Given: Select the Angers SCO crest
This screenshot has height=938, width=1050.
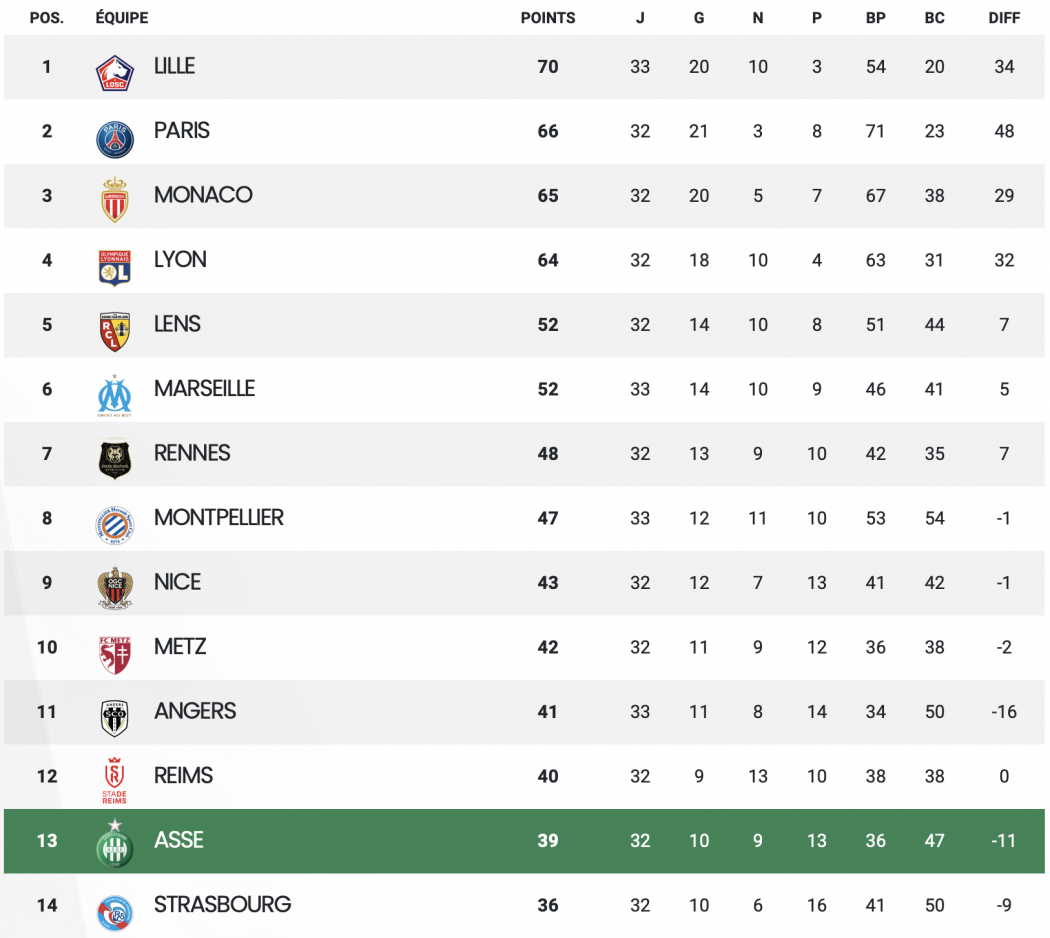Looking at the screenshot, I should pyautogui.click(x=115, y=718).
